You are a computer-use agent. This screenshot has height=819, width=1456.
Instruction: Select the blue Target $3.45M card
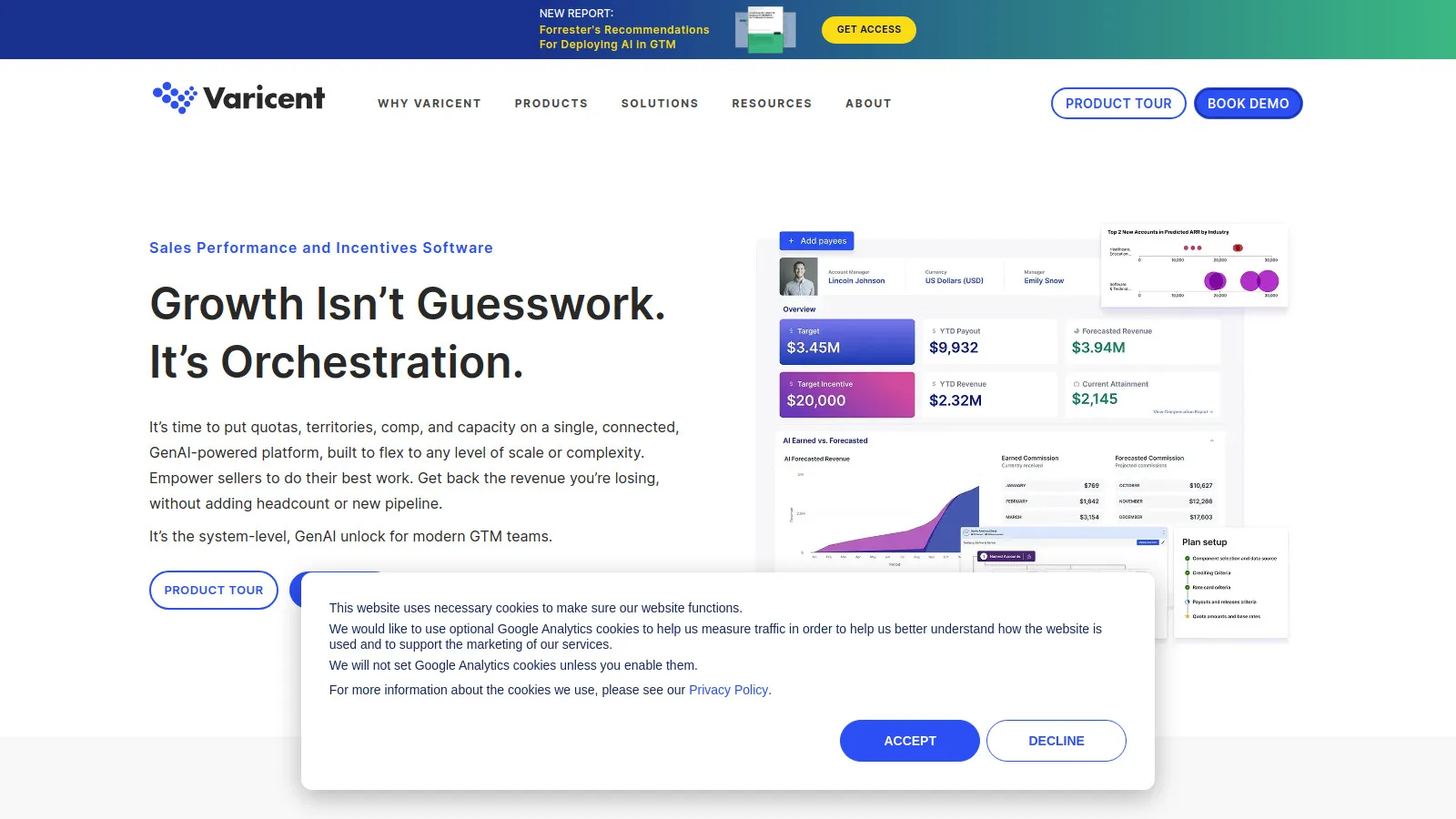click(846, 341)
